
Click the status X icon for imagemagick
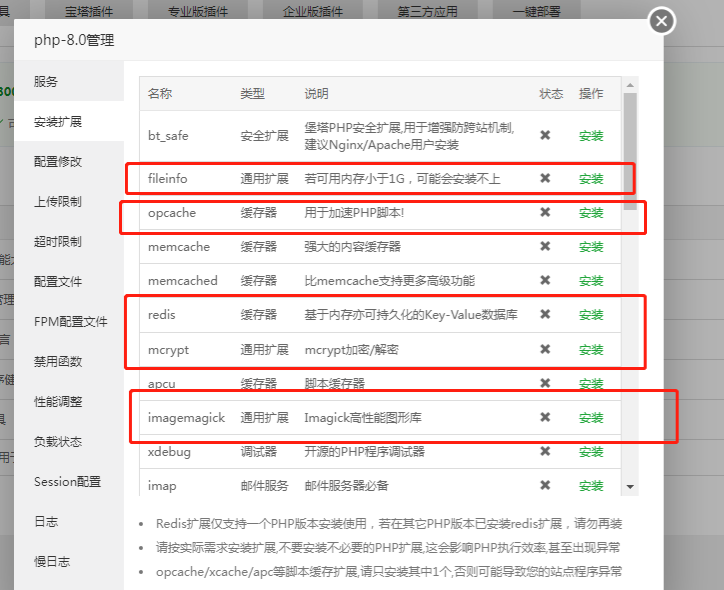545,417
